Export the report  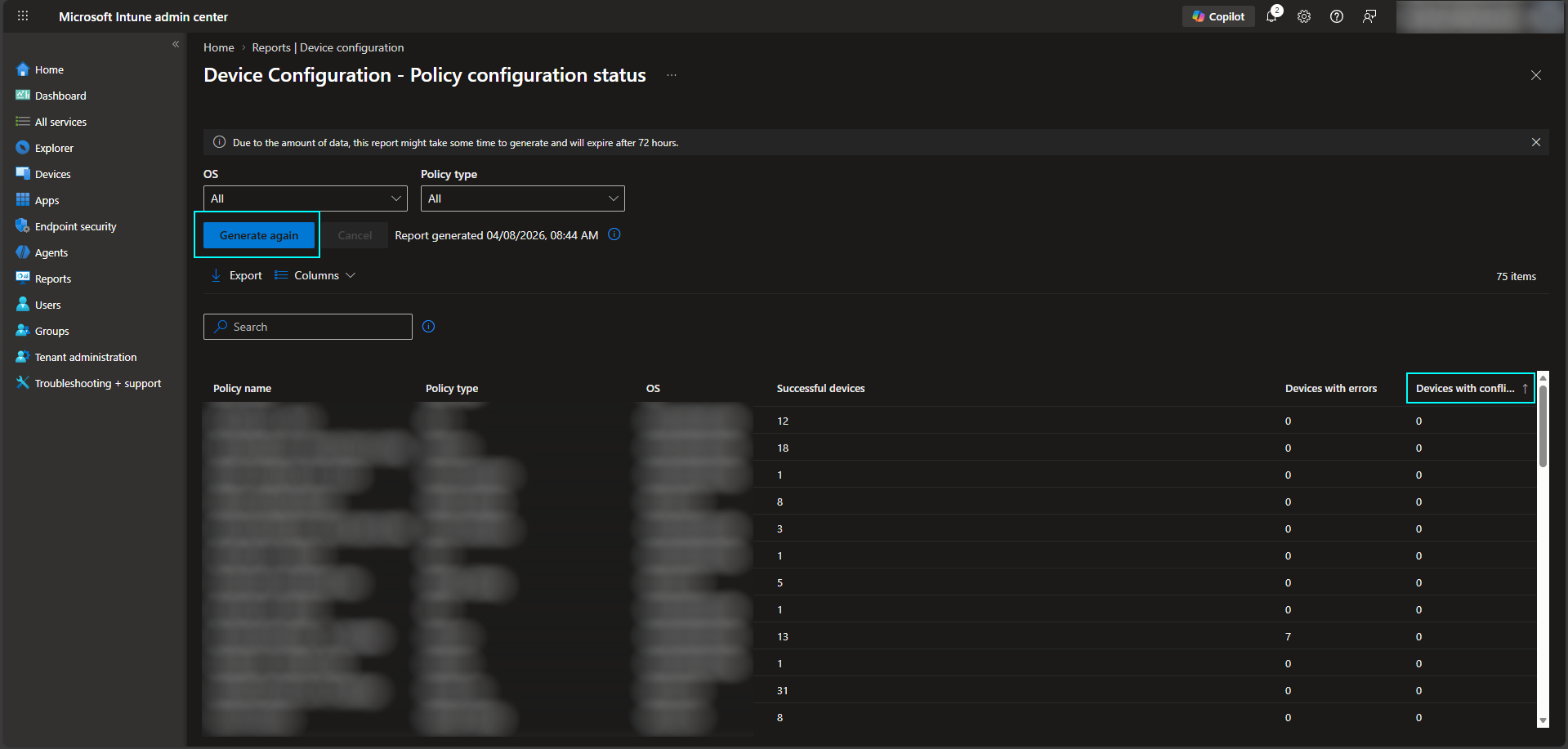[x=236, y=275]
